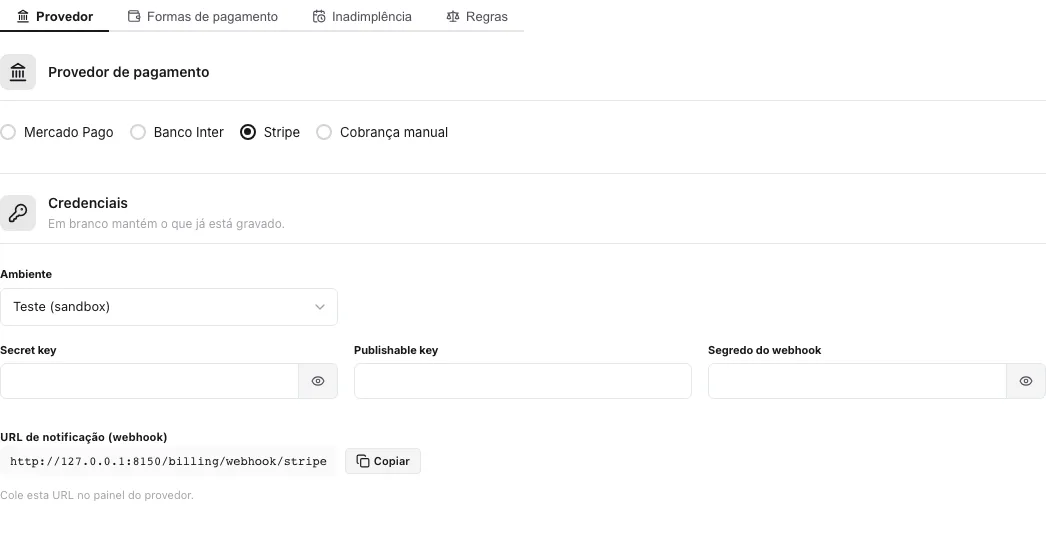
Task: Select the Mercado Pago radio option
Action: click(8, 132)
